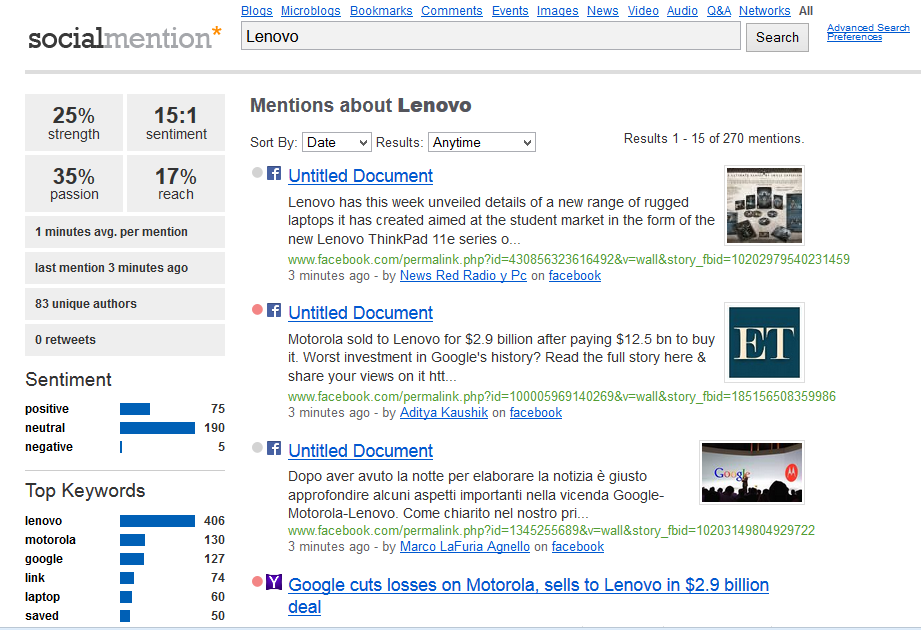Screen dimensions: 921x630
Task: Click the gray sentiment dot beside the Italian result
Action: pos(257,447)
